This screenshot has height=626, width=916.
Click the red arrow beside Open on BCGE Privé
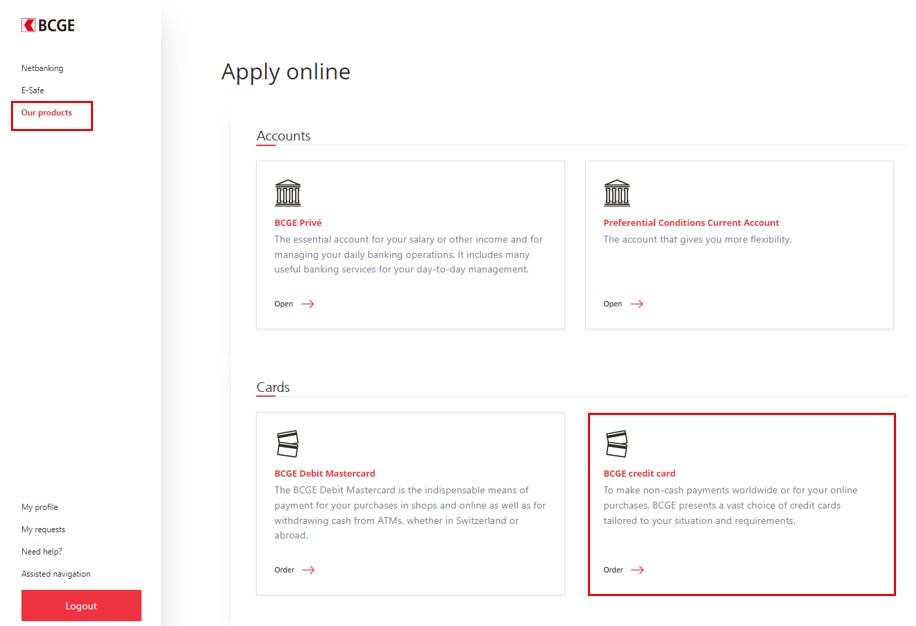[308, 304]
